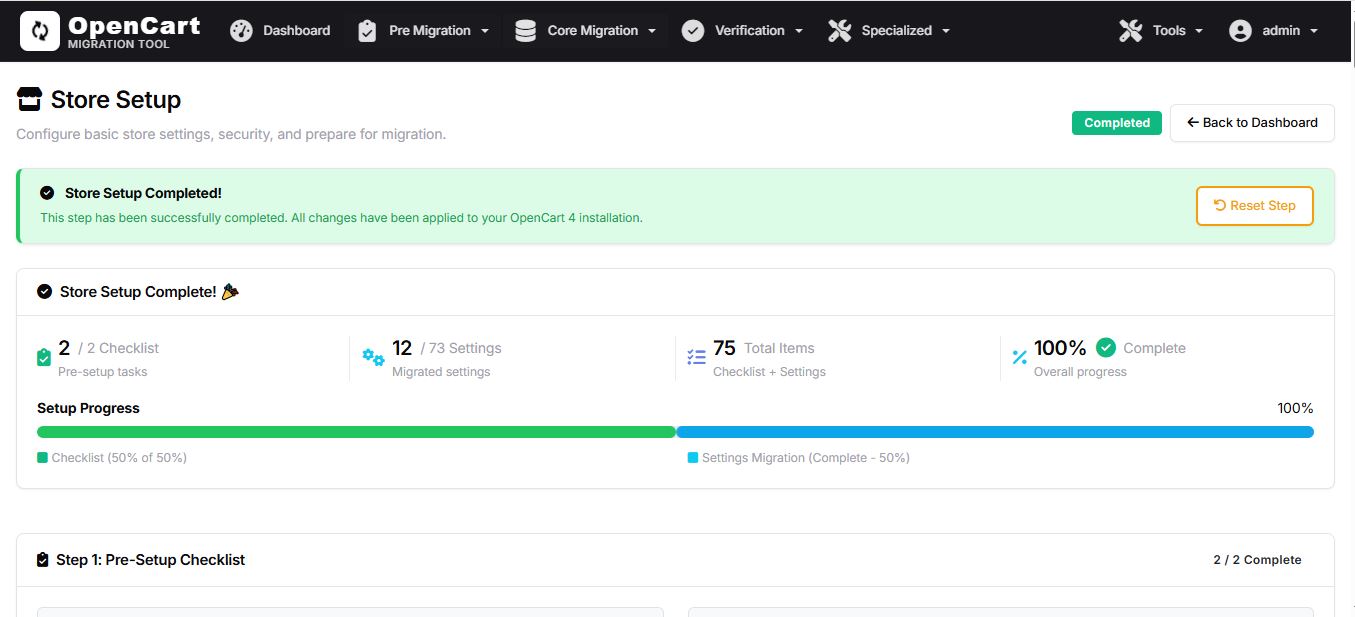Click the green Checklist progress bar segment
This screenshot has width=1355, height=617.
pyautogui.click(x=356, y=432)
